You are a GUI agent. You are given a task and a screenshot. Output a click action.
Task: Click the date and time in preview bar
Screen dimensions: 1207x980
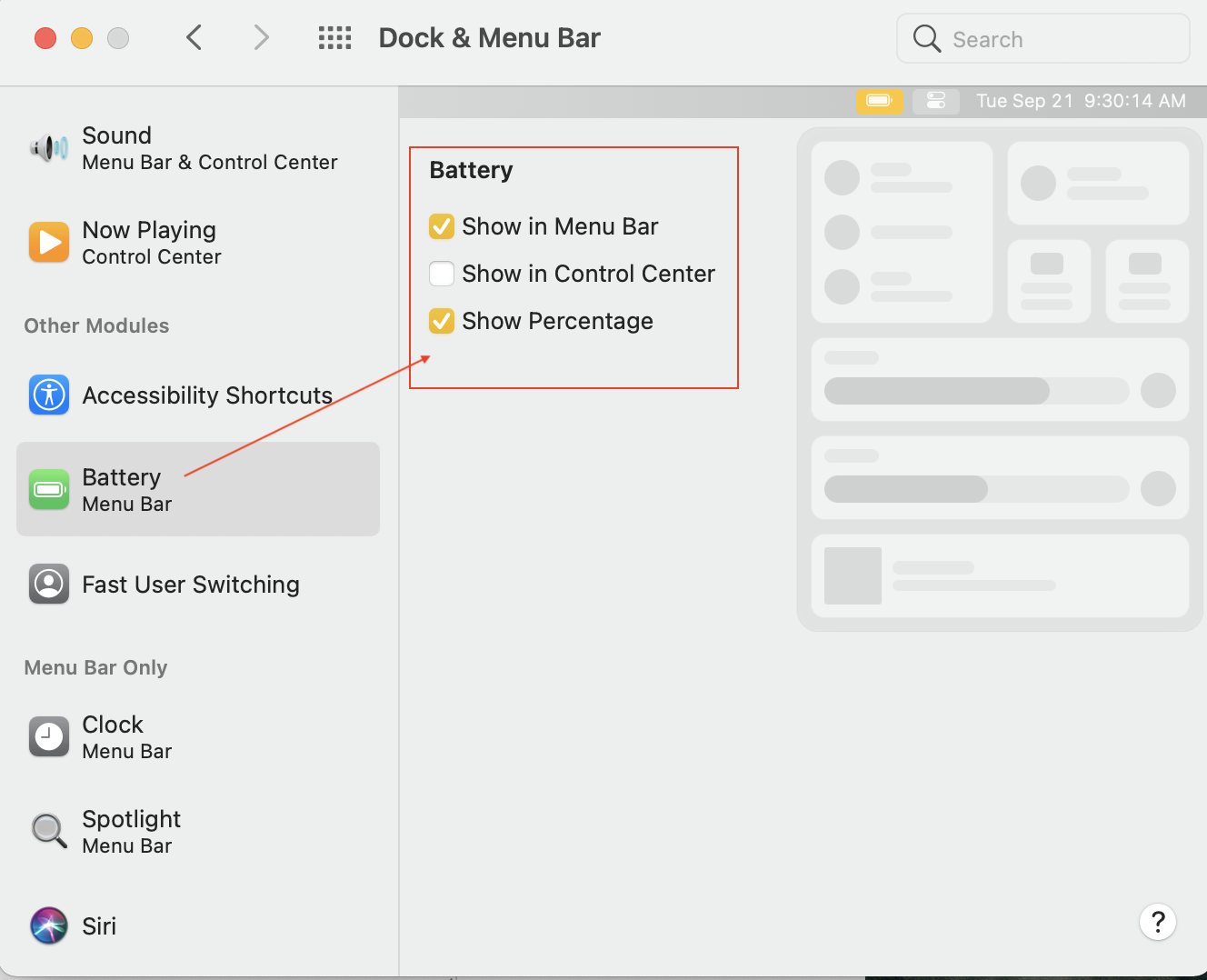click(x=1081, y=101)
